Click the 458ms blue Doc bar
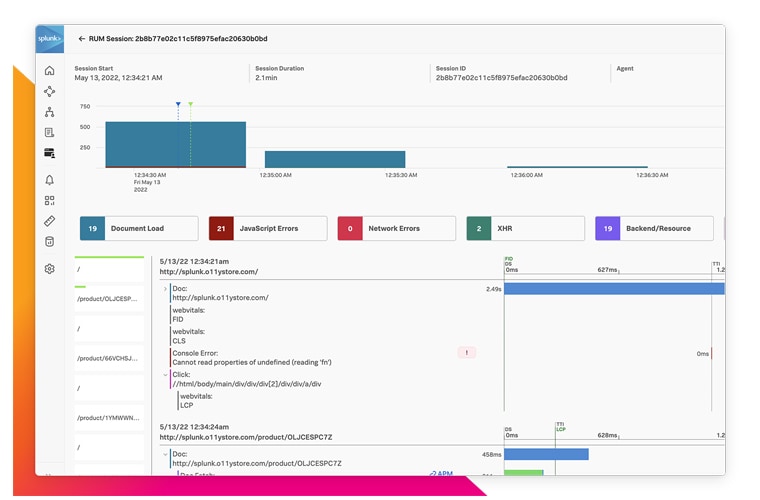Screen dimensions: 760x500 pos(546,454)
